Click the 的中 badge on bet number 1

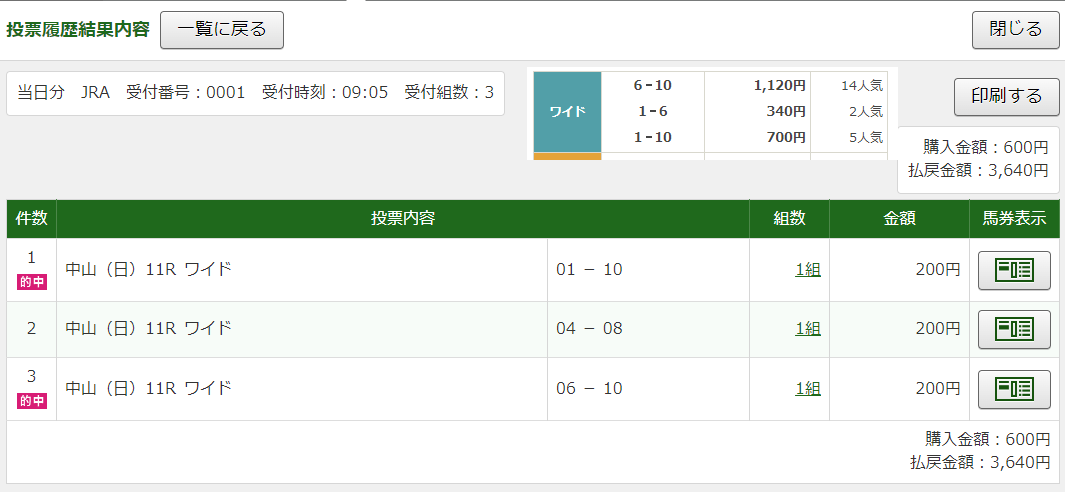[32, 282]
